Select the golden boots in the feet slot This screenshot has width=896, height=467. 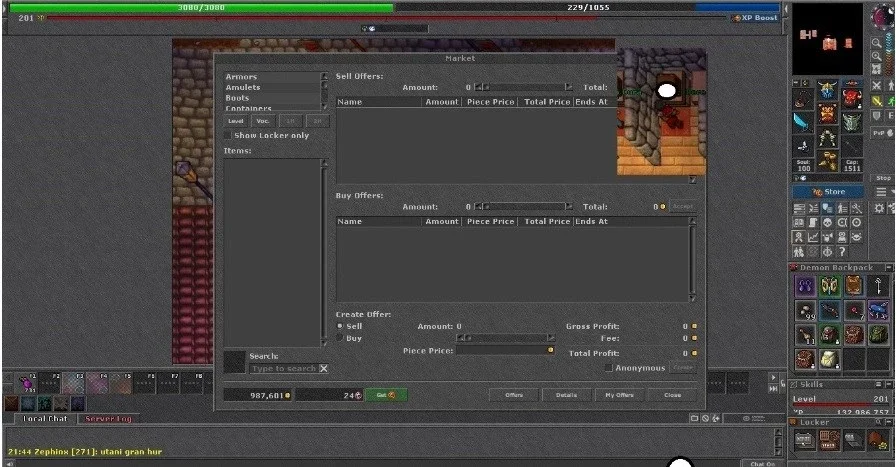[x=827, y=161]
